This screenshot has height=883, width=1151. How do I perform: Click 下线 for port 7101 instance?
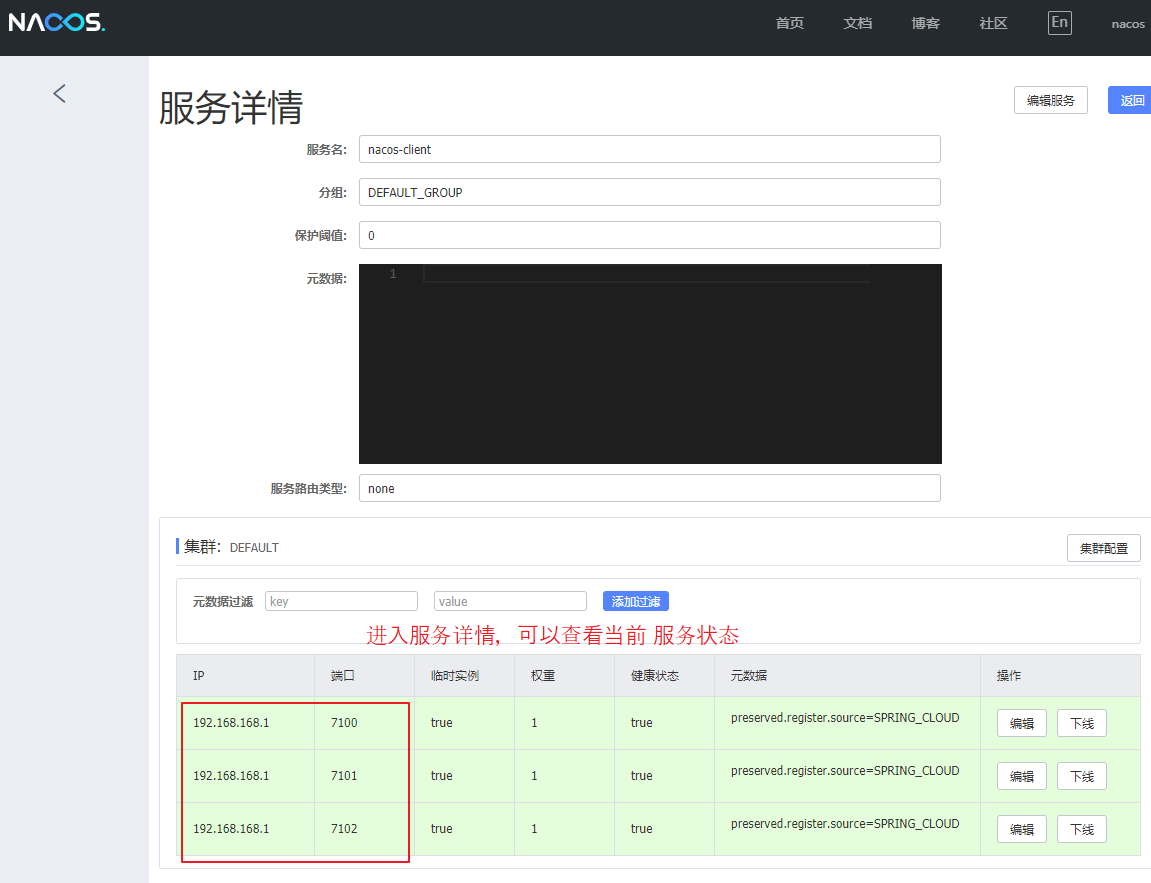coord(1082,776)
